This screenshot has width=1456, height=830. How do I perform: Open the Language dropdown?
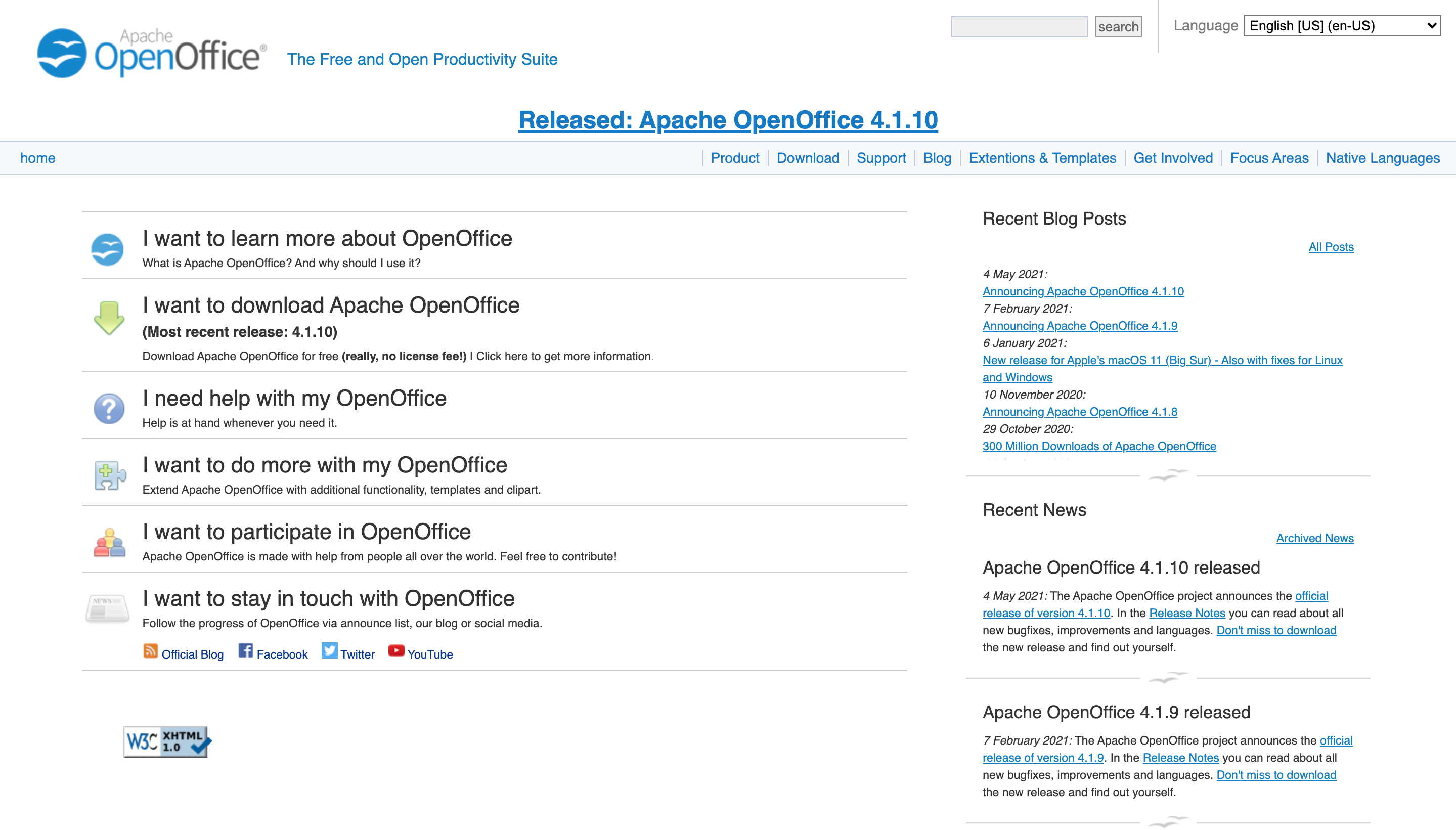(x=1342, y=26)
